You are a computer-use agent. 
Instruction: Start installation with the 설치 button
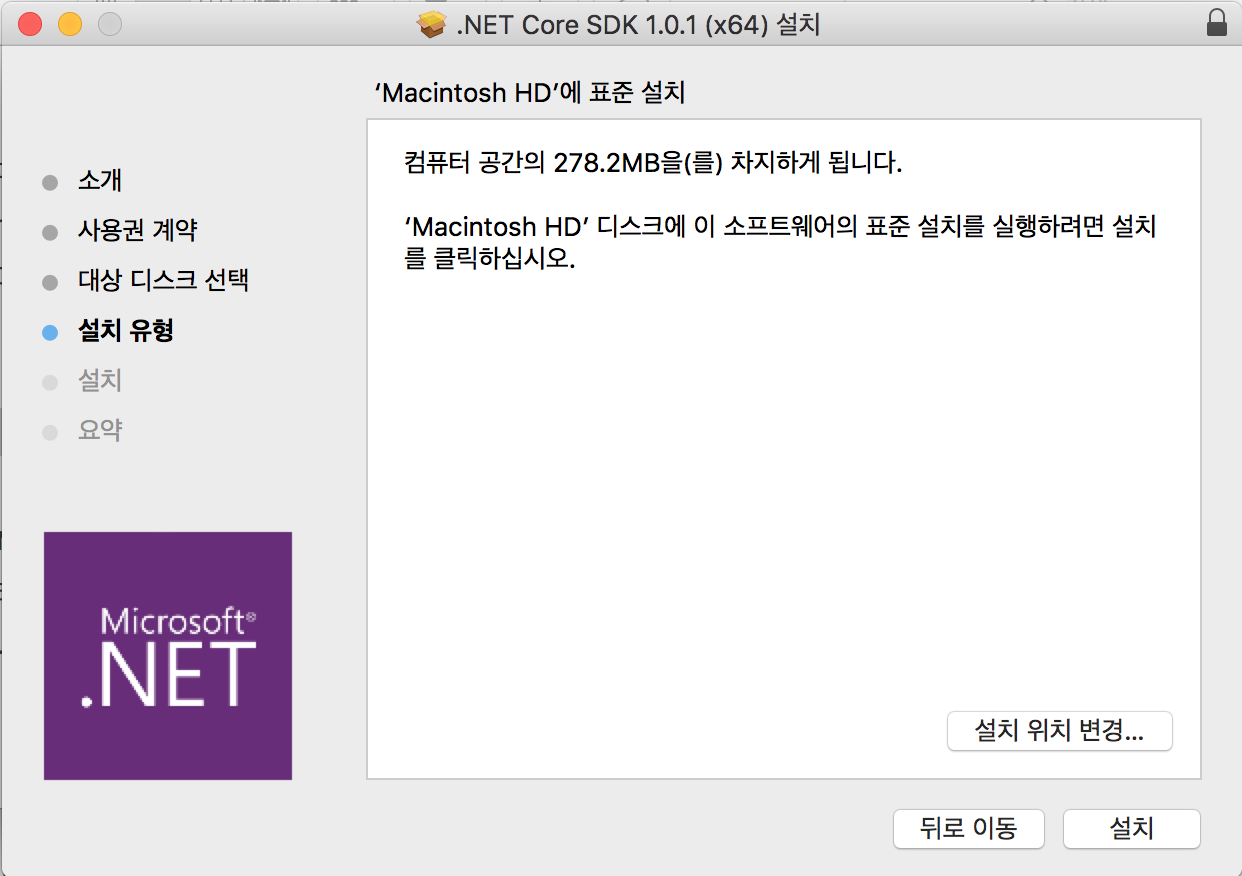click(x=1131, y=829)
